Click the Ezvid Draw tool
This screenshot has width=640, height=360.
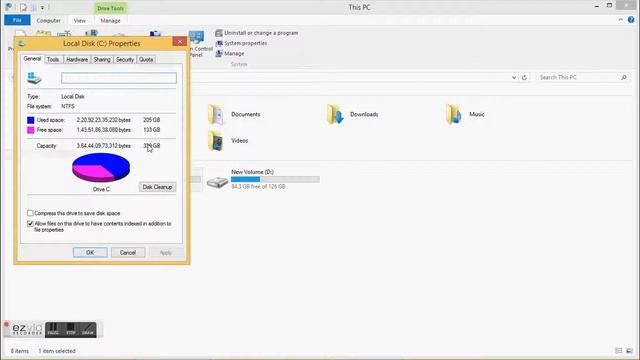88,329
